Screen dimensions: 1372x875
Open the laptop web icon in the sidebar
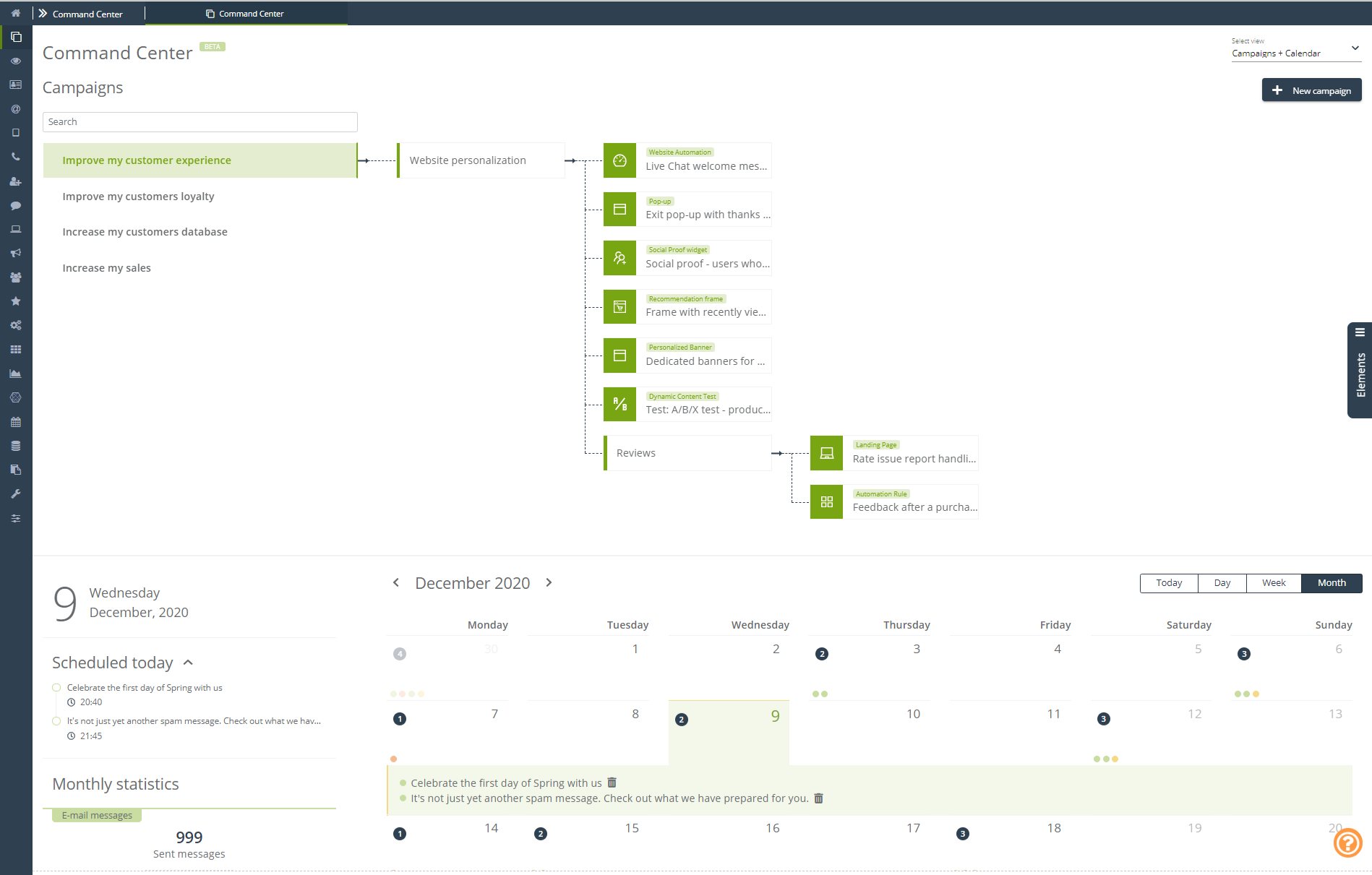(16, 229)
